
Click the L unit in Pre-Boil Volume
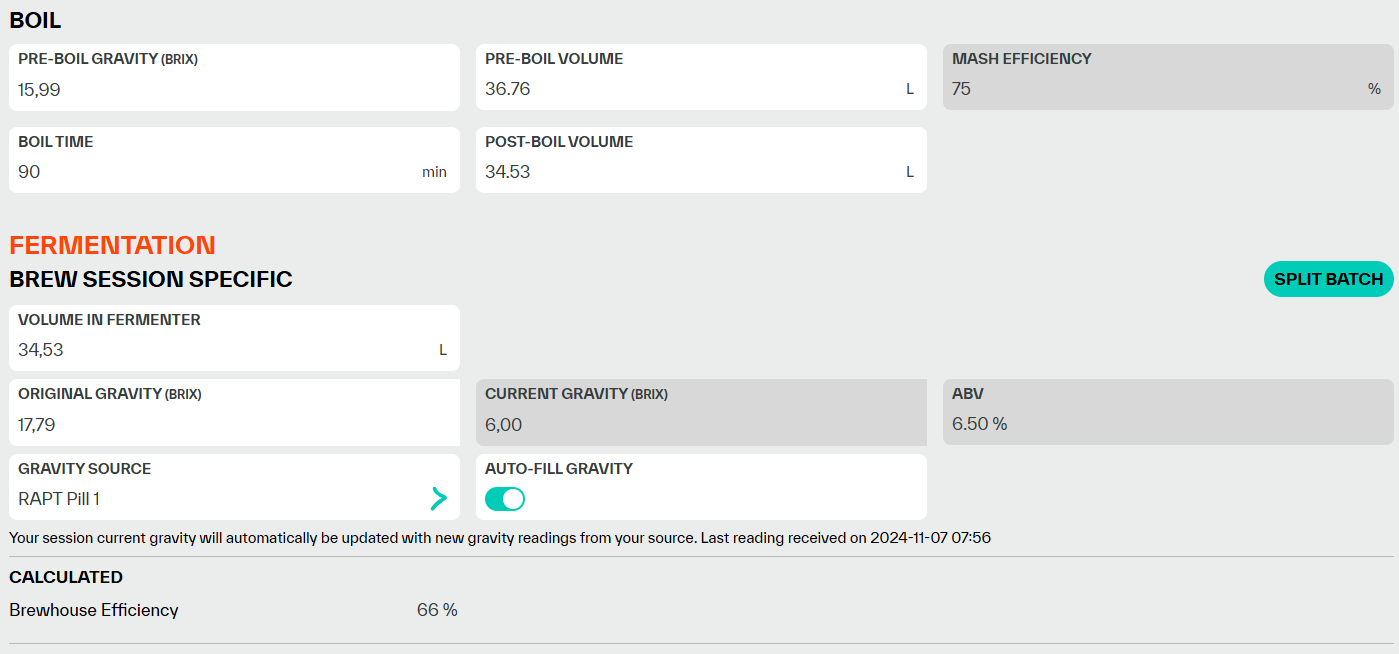(x=910, y=89)
